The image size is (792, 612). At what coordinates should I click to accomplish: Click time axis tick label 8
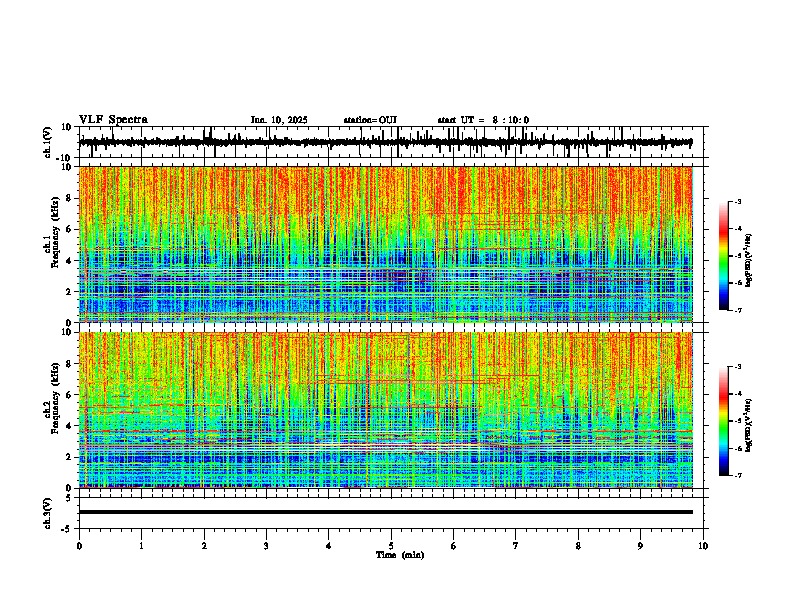[578, 546]
